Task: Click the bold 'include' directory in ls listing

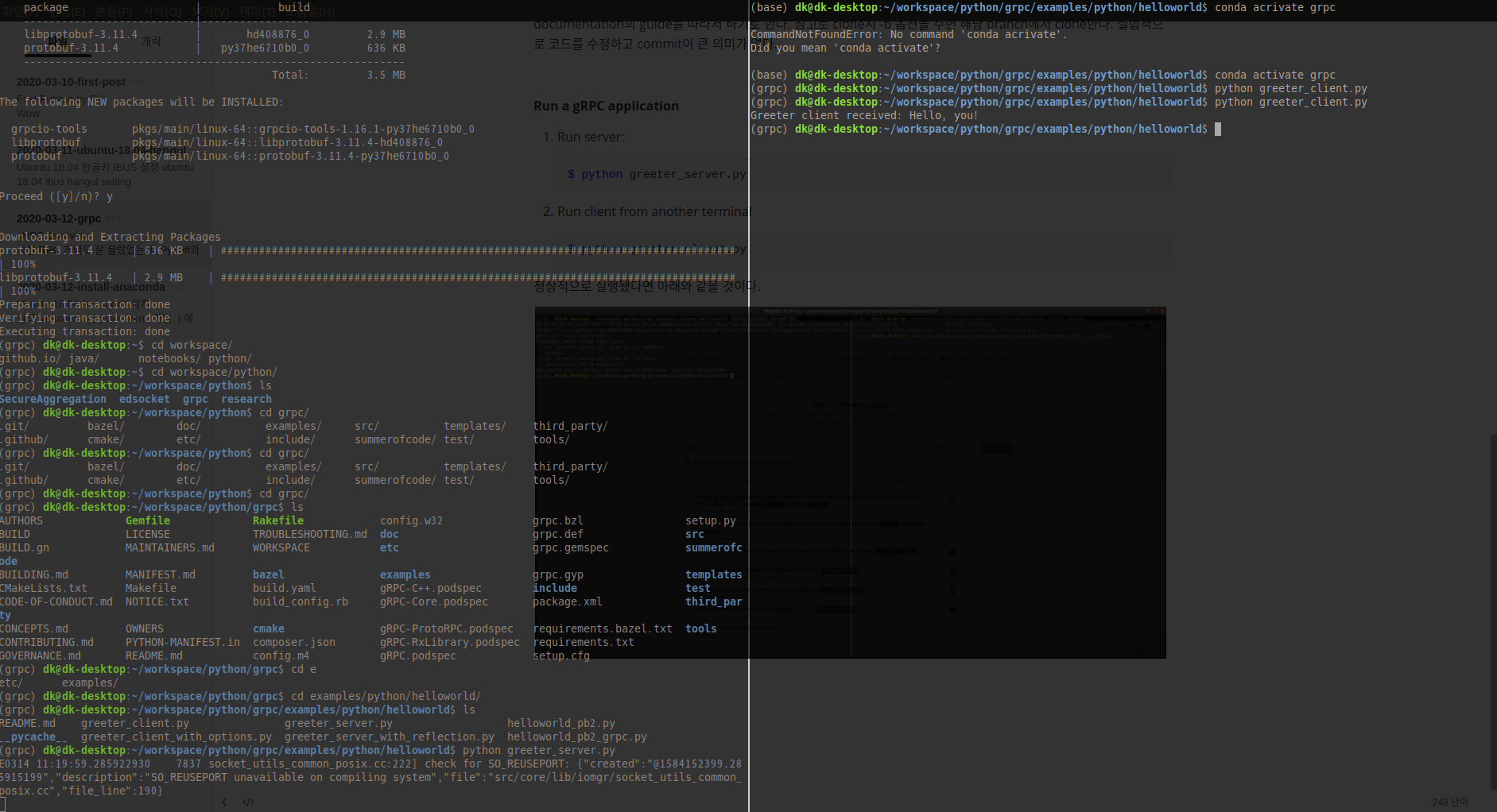Action: 555,588
